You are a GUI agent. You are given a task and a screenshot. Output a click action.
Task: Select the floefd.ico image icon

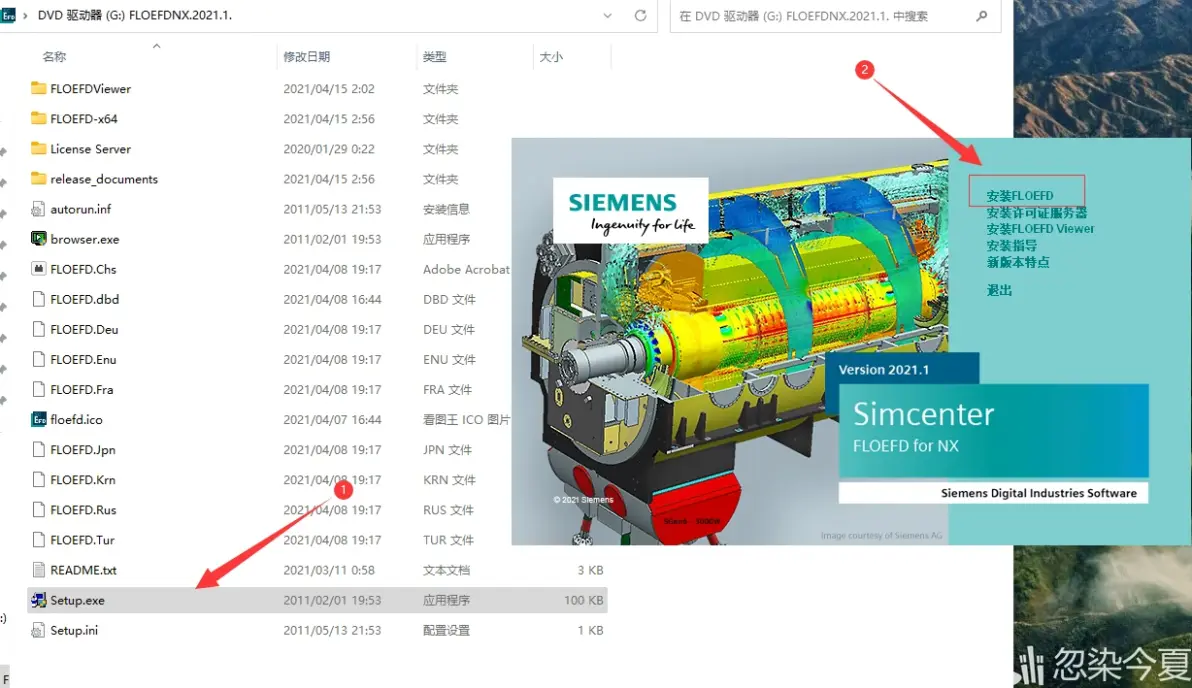coord(39,420)
